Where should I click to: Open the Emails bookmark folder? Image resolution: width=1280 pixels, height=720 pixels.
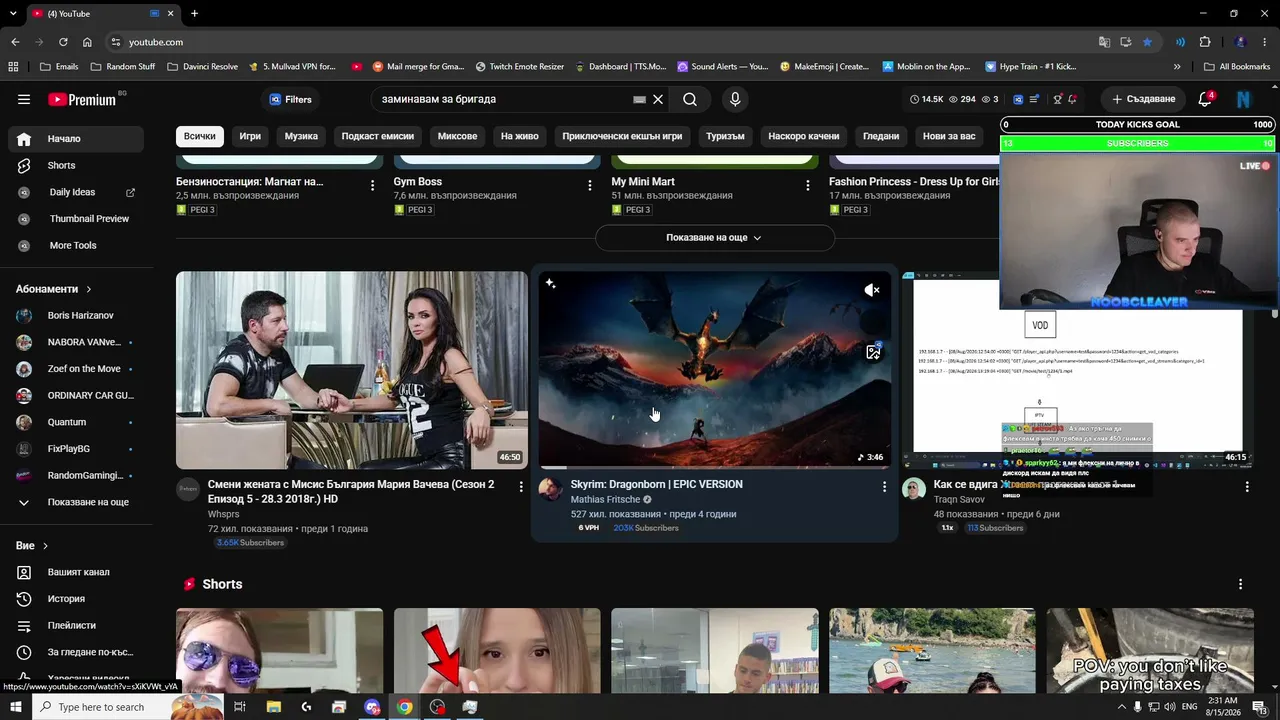point(59,67)
